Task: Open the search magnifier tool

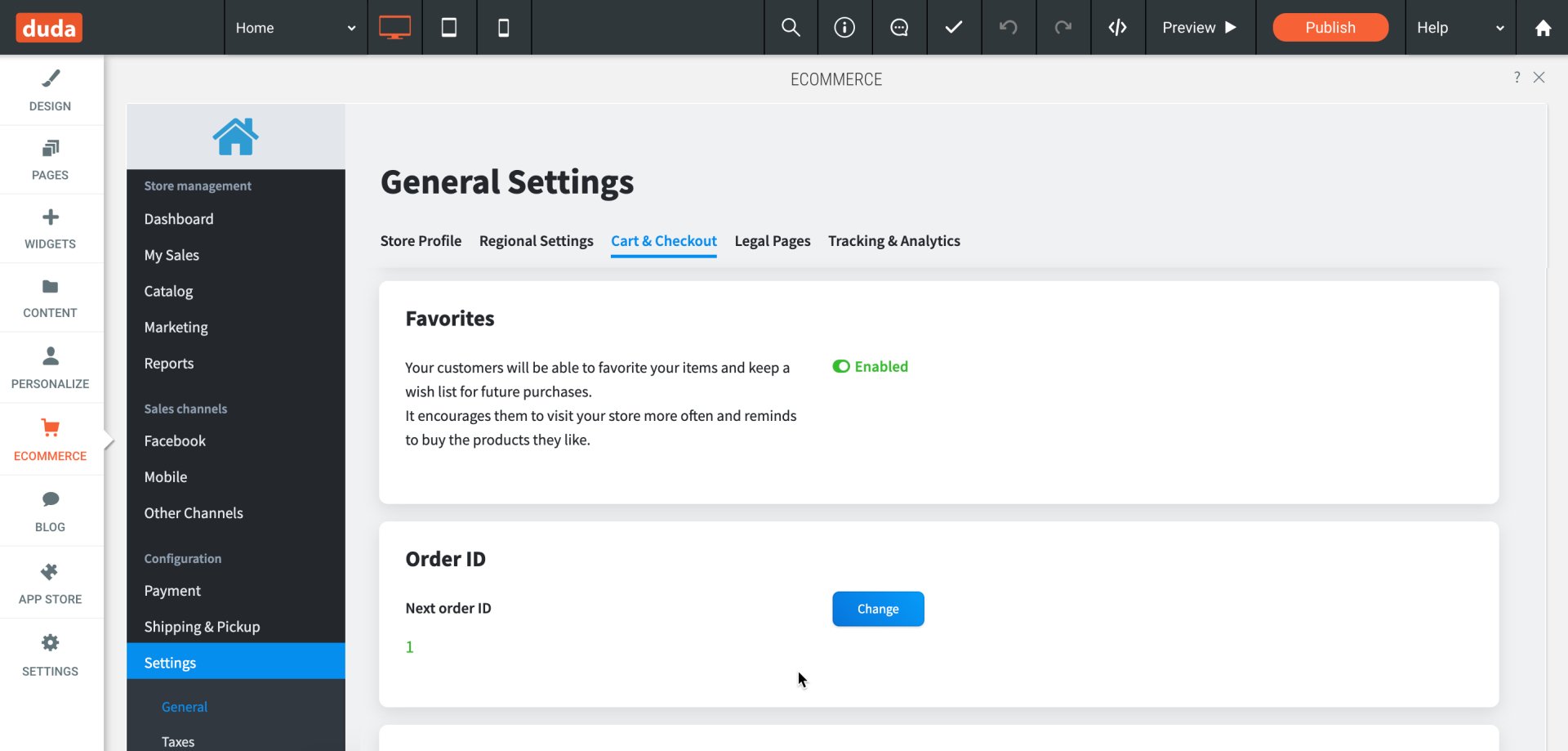Action: 791,28
